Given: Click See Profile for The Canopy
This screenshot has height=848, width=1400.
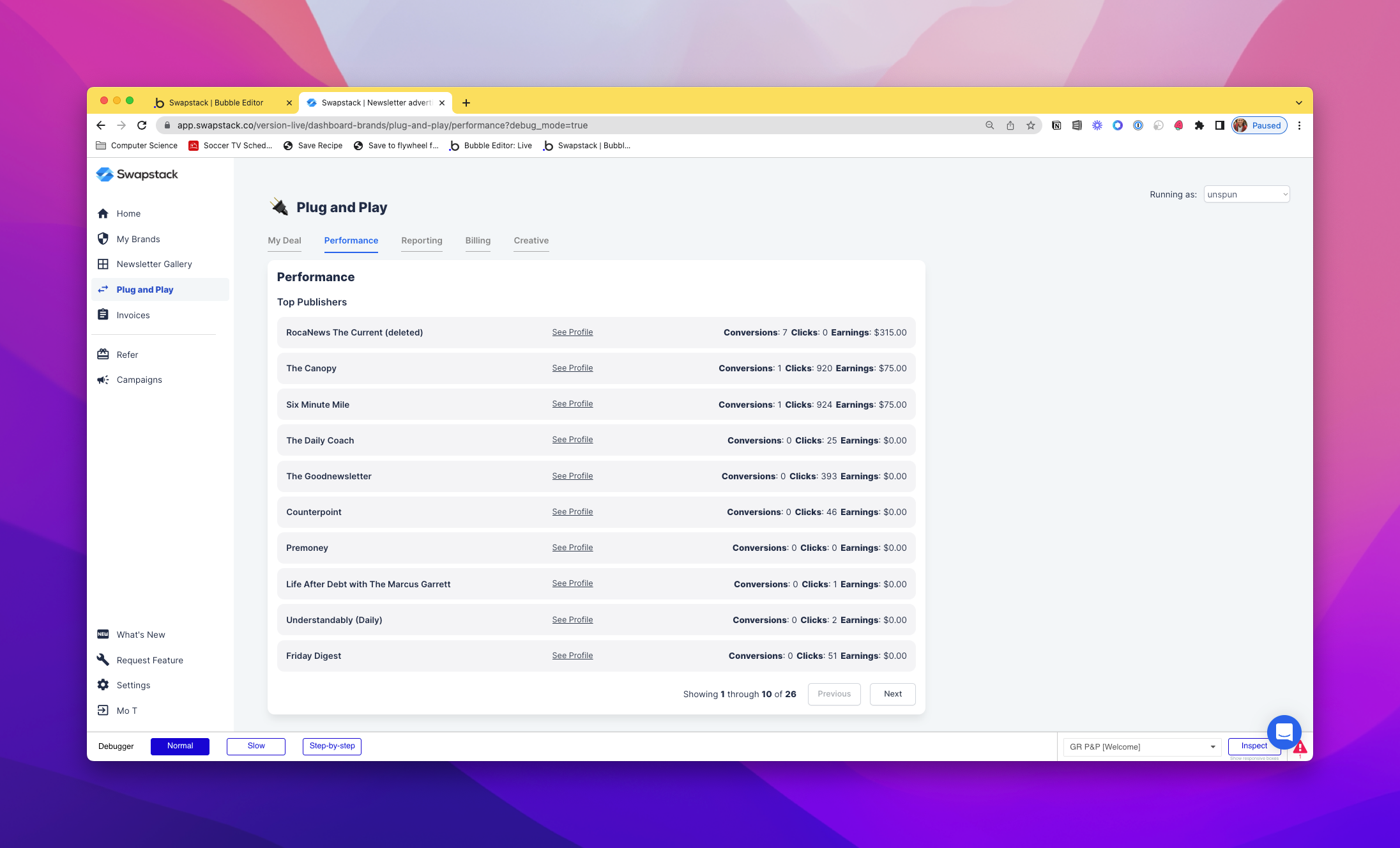Looking at the screenshot, I should point(572,367).
